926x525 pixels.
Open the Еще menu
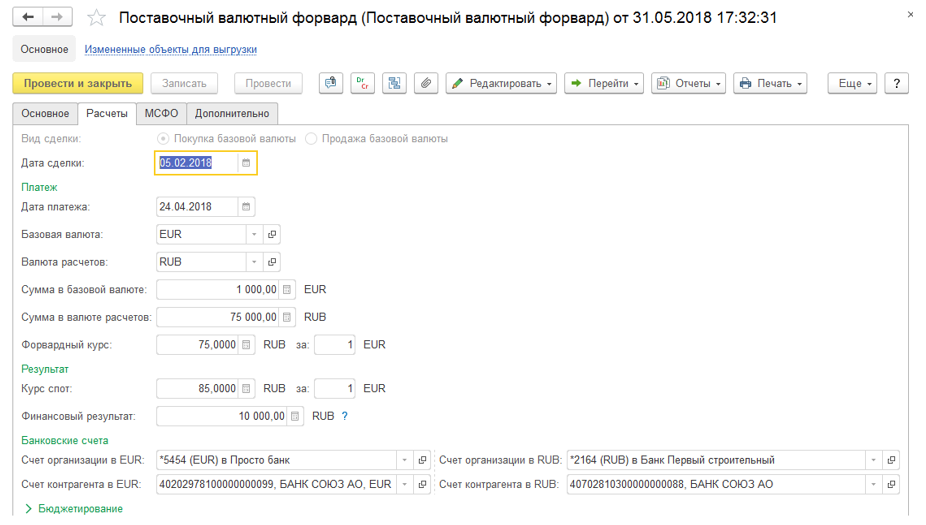852,83
